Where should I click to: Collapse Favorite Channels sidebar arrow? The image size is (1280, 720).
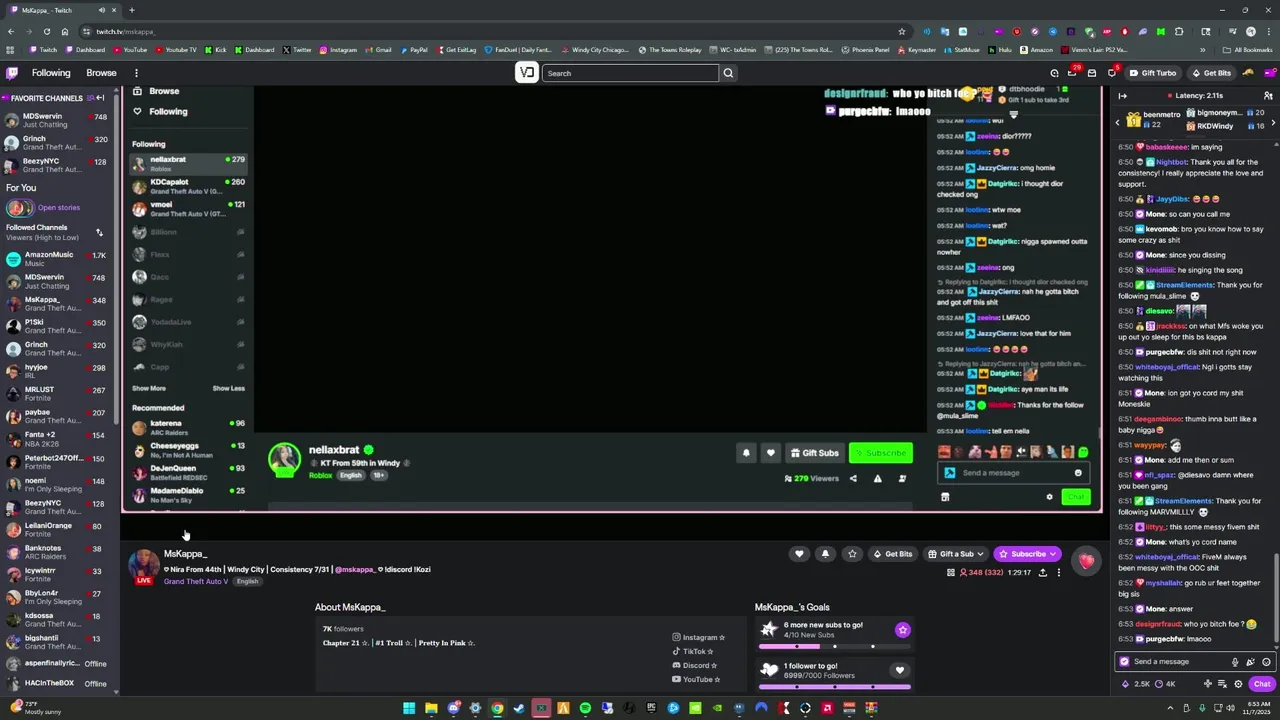coord(100,98)
